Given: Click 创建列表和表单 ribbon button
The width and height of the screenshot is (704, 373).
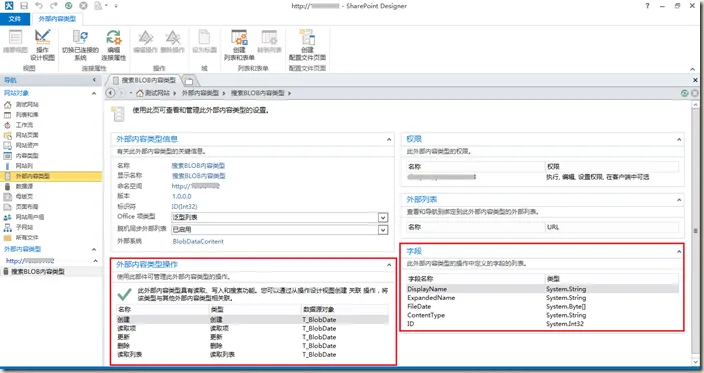Looking at the screenshot, I should click(239, 44).
